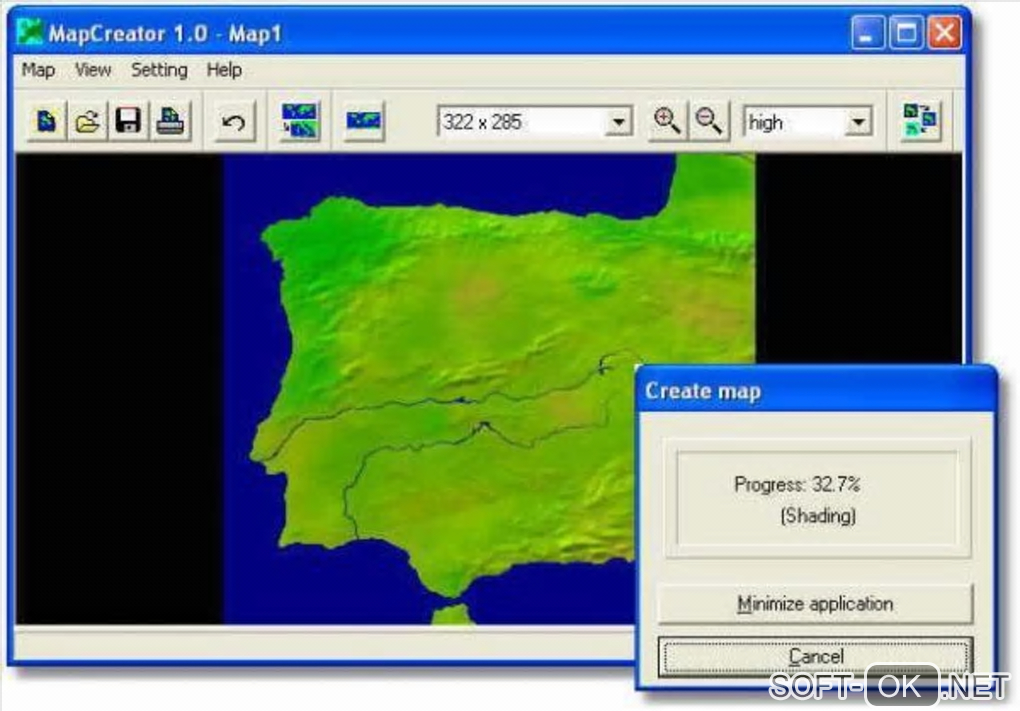Zoom out with the minus magnifier

[x=708, y=121]
